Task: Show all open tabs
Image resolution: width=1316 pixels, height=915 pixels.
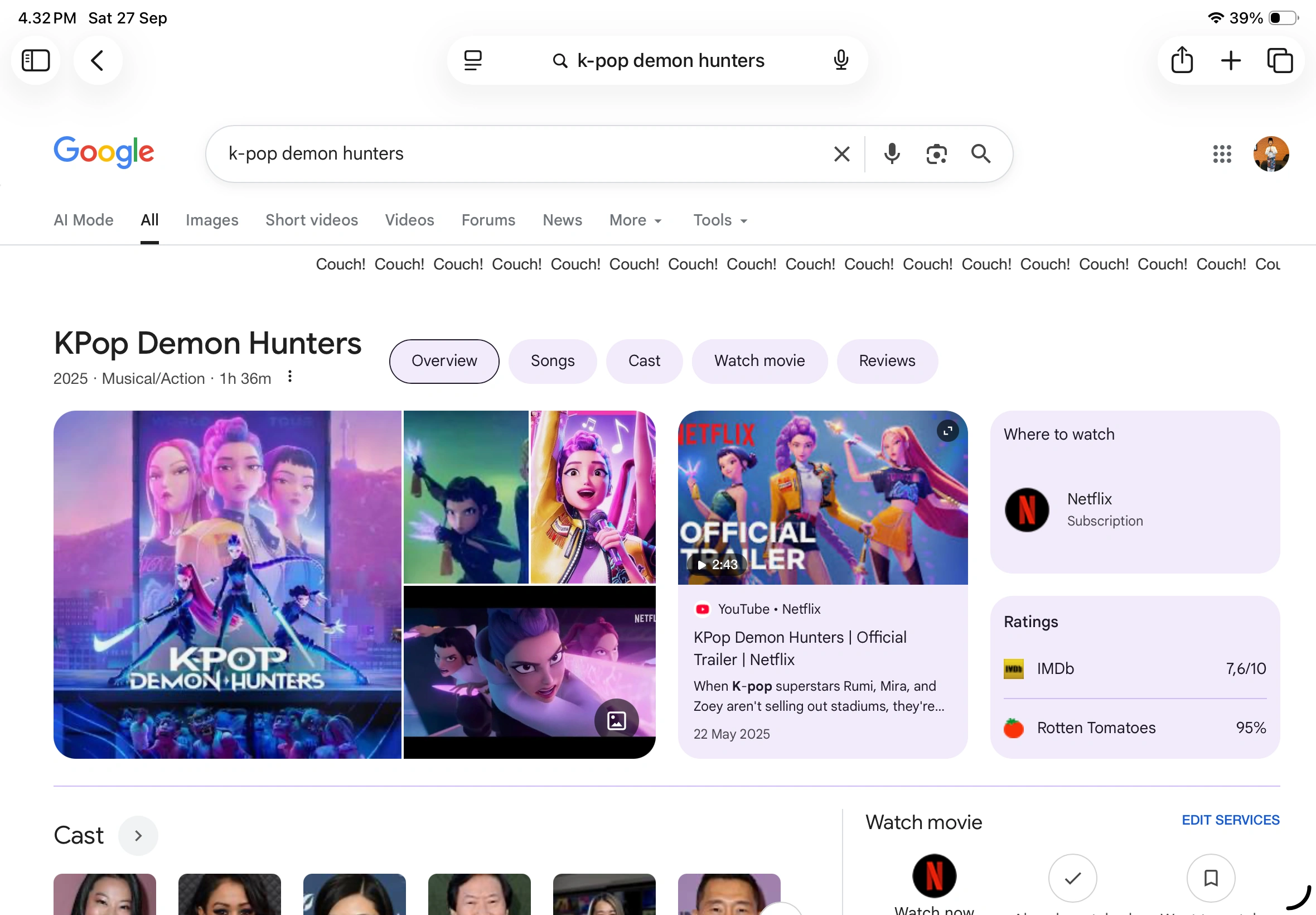Action: 1279,60
